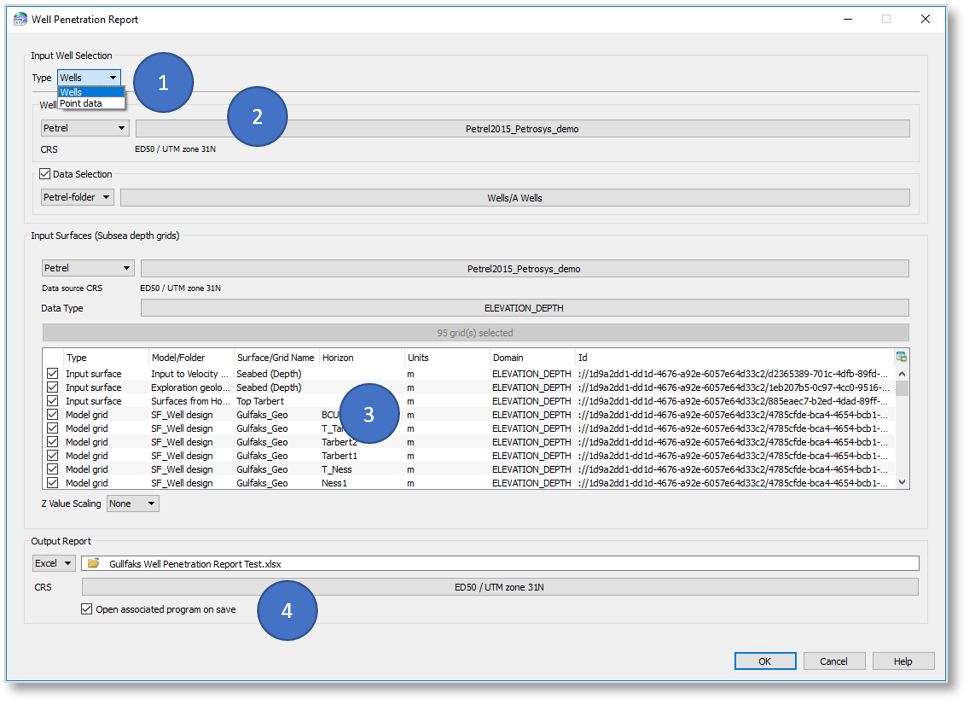Image resolution: width=966 pixels, height=701 pixels.
Task: Click the Well Penetration Report title bar icon
Action: 20,19
